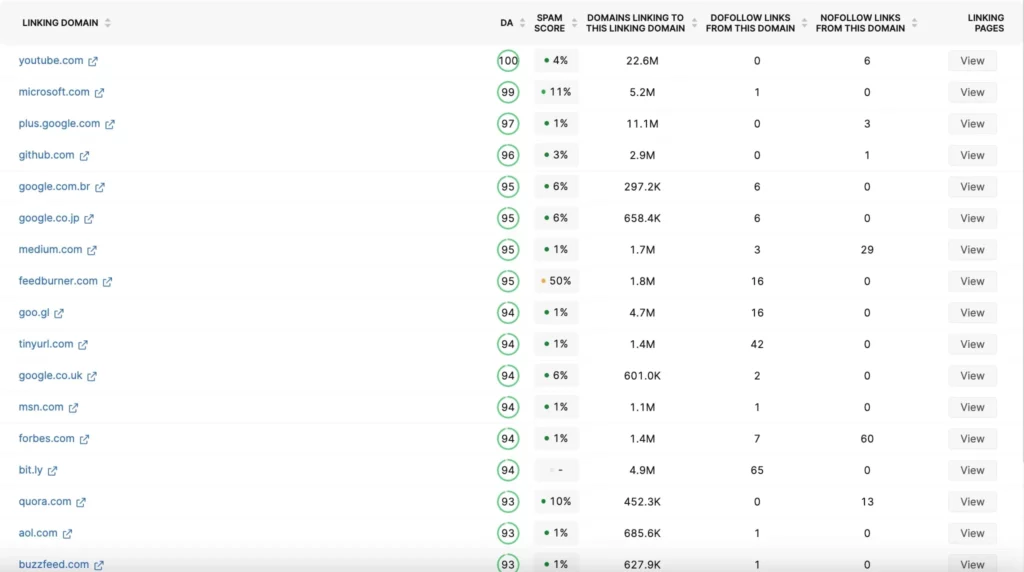Image resolution: width=1024 pixels, height=572 pixels.
Task: Open the plus.google.com domain link
Action: [59, 124]
